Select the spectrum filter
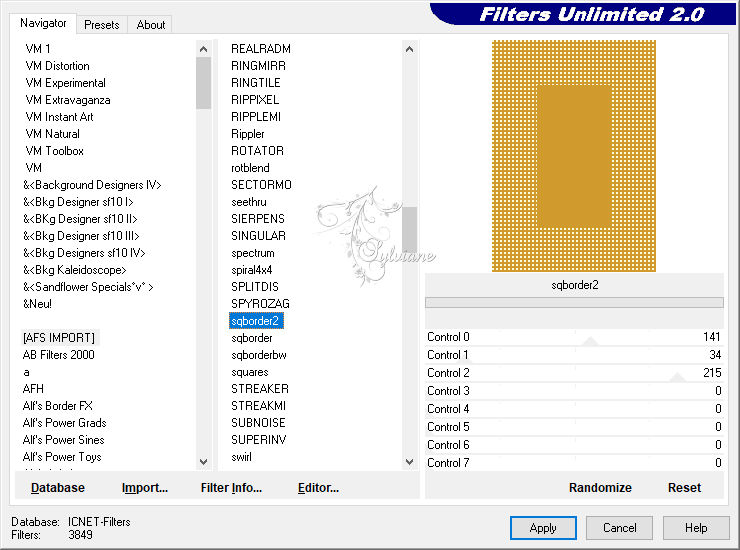The width and height of the screenshot is (740, 550). 252,253
